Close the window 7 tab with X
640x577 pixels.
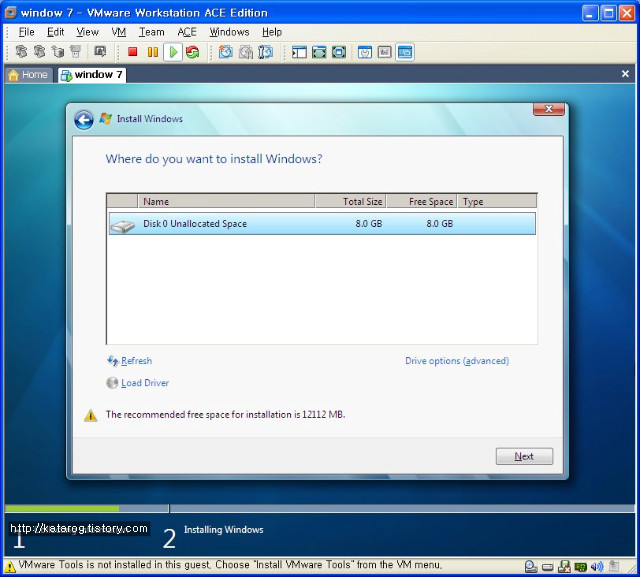click(625, 74)
